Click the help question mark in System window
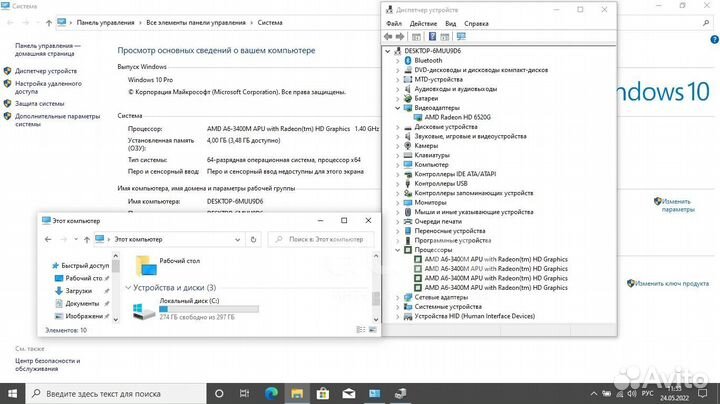 tap(714, 40)
